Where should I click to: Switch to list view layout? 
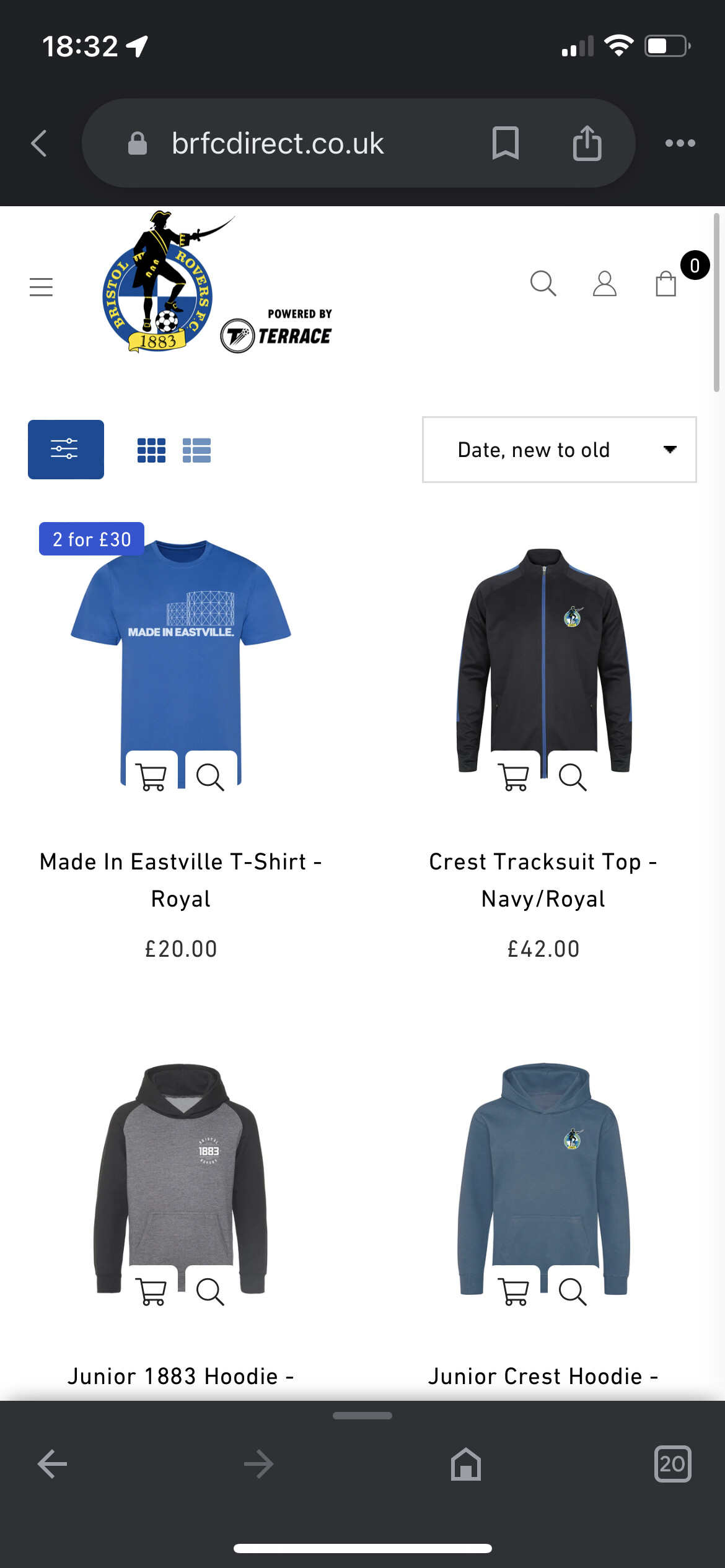point(196,450)
